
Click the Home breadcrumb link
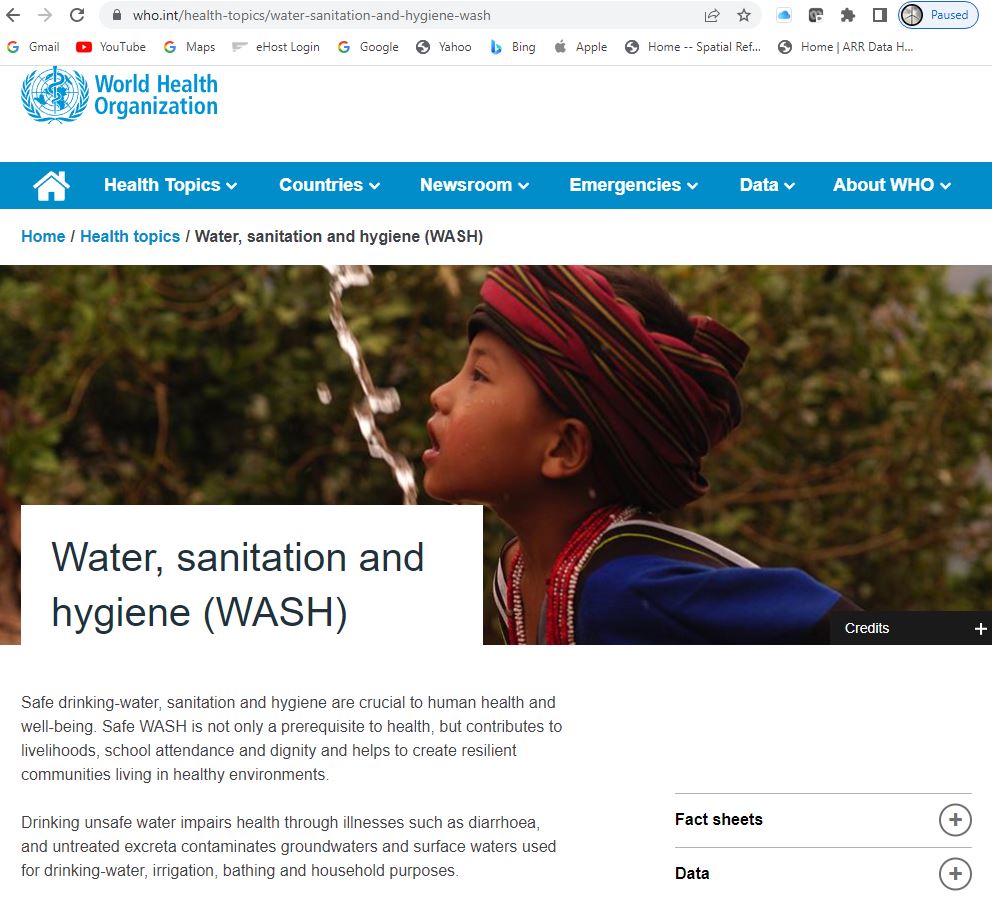(x=43, y=237)
